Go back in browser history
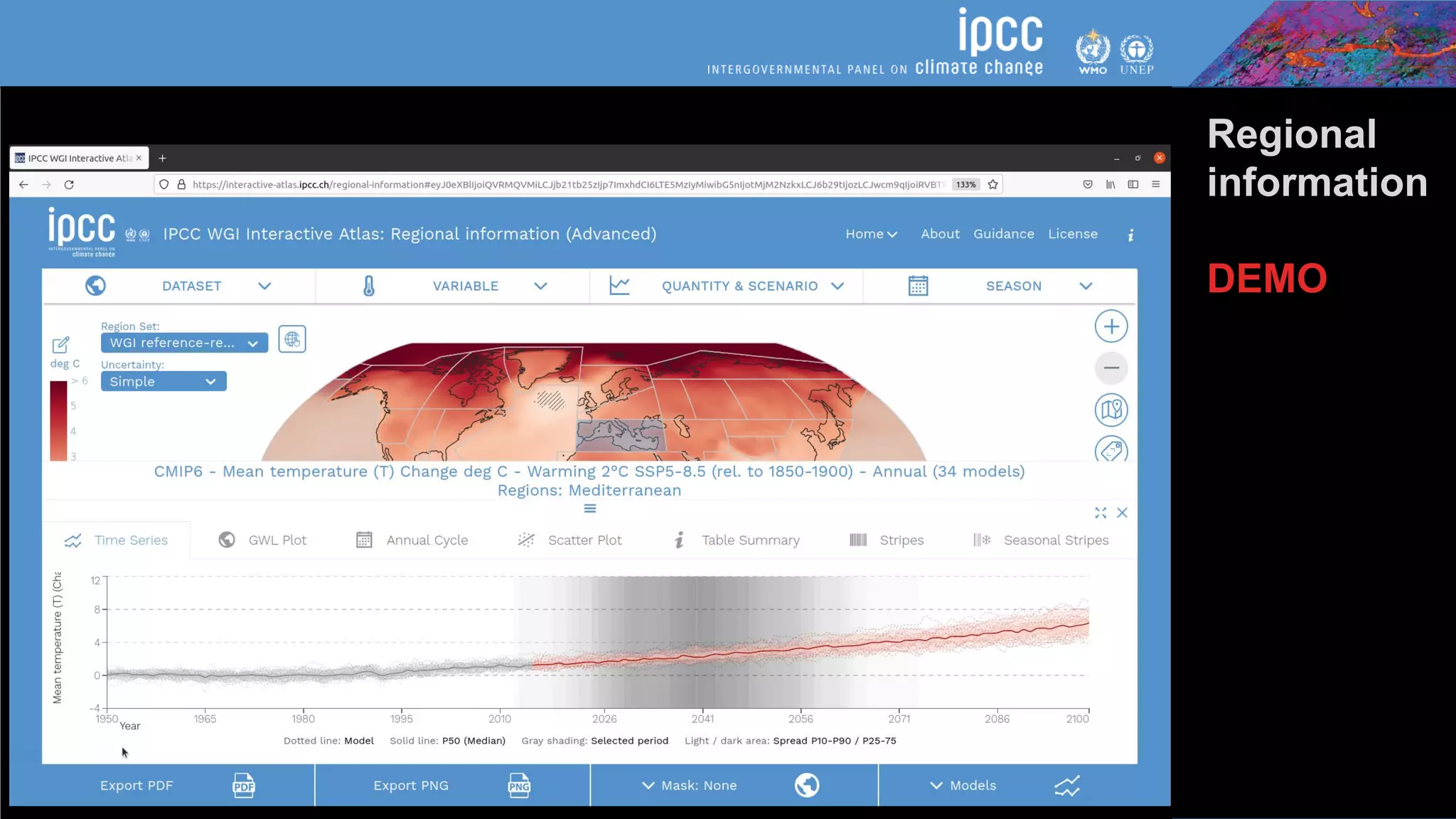Viewport: 1456px width, 819px height. point(23,185)
